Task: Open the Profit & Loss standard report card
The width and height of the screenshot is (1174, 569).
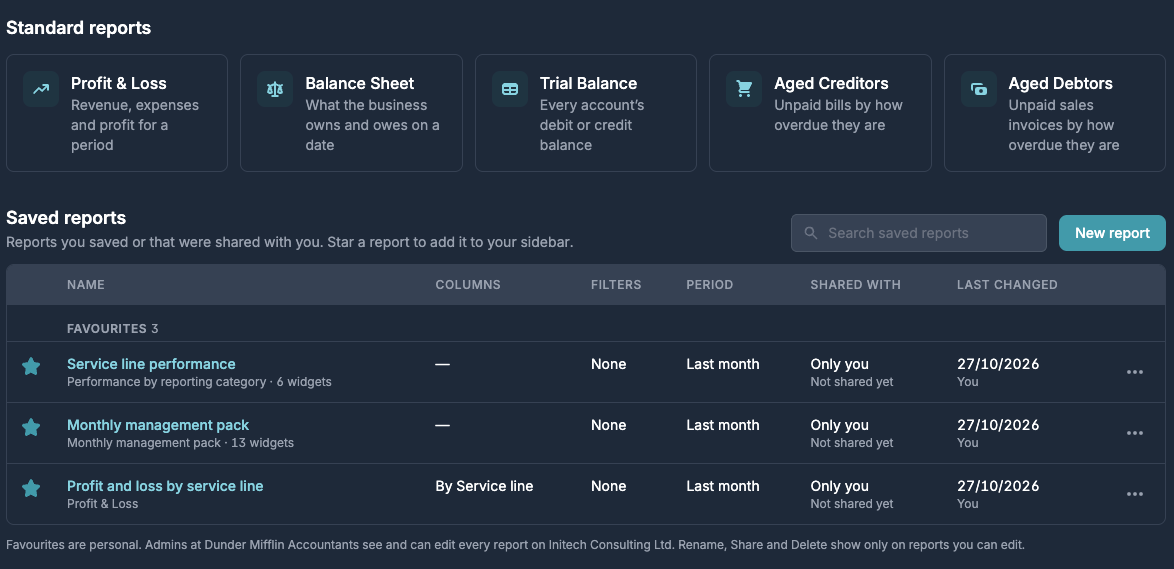Action: coord(117,113)
